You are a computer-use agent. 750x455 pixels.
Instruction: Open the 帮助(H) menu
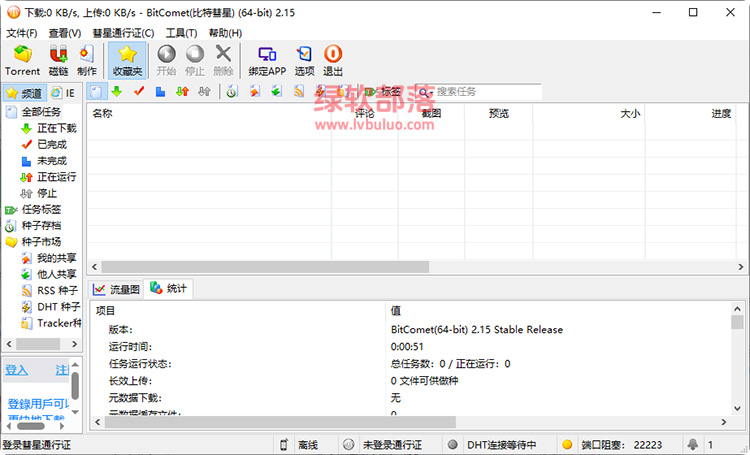coord(225,33)
